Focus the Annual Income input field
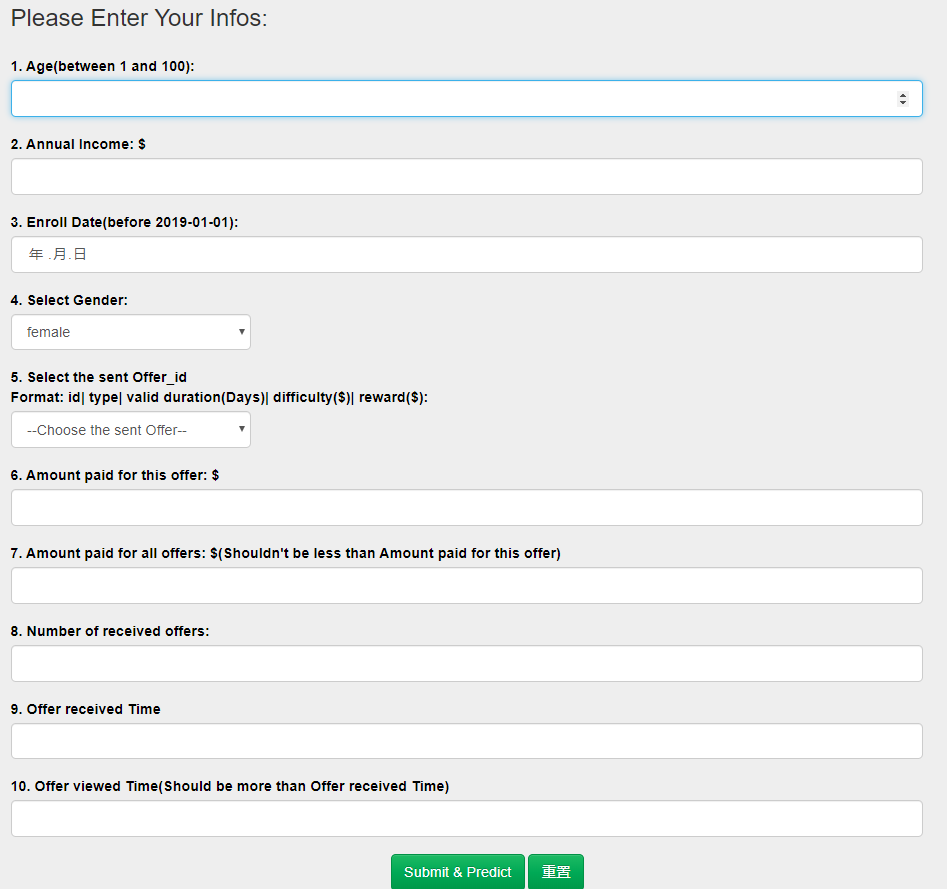The image size is (947, 889). 466,176
